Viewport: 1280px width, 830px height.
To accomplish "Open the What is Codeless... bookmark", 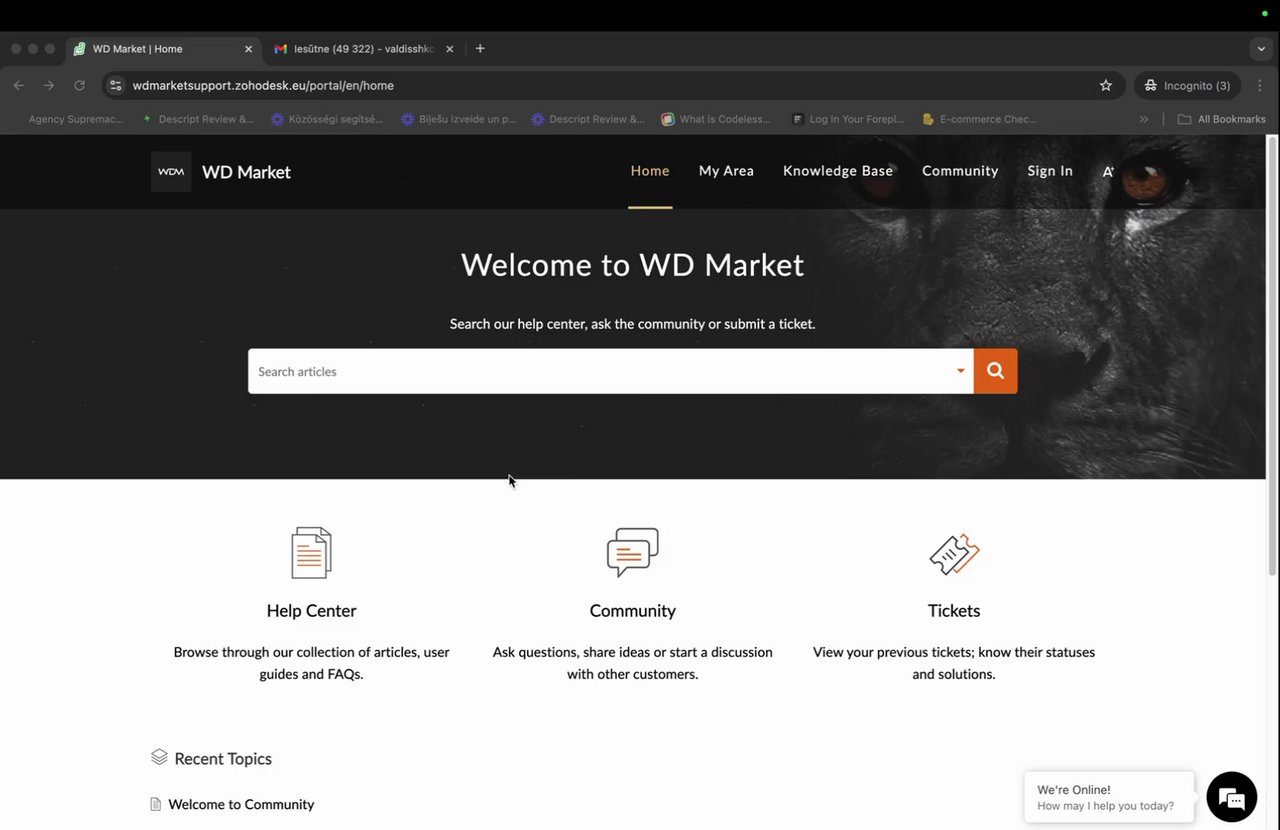I will pyautogui.click(x=716, y=119).
